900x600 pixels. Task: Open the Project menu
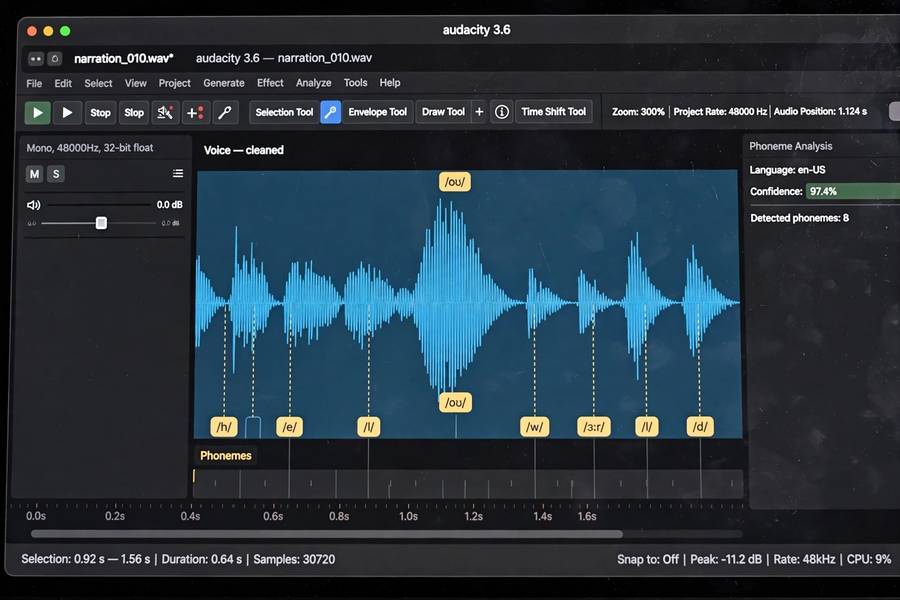(174, 83)
